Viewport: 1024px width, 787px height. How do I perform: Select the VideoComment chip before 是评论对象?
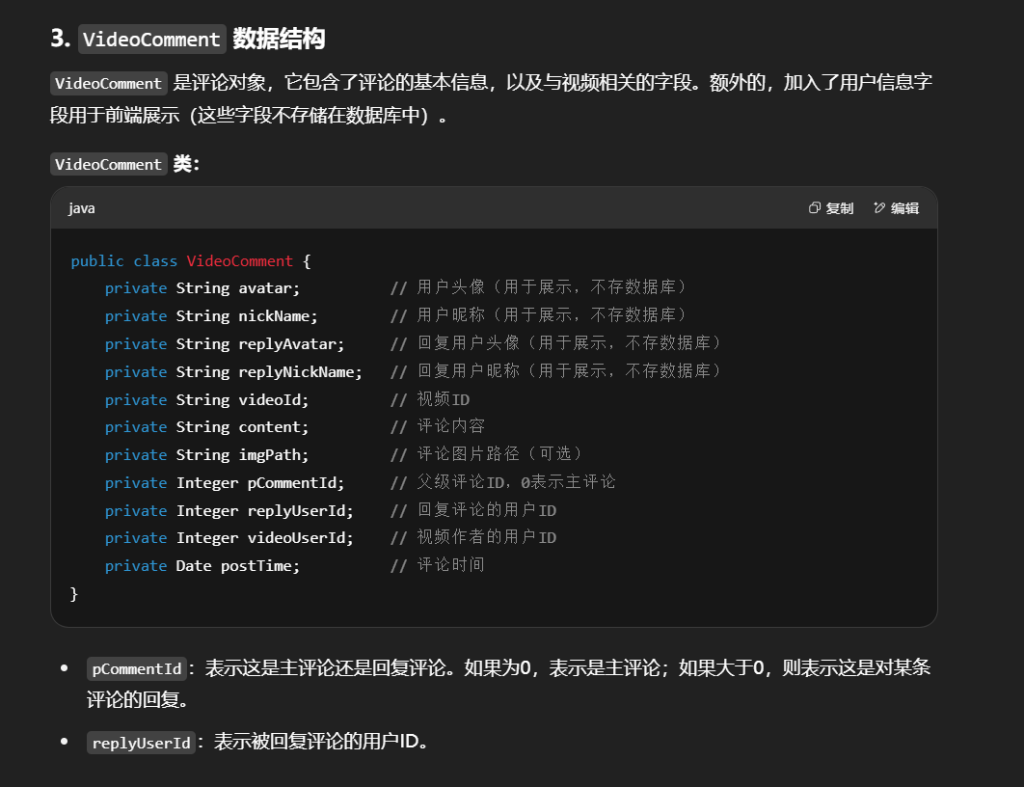pos(108,84)
